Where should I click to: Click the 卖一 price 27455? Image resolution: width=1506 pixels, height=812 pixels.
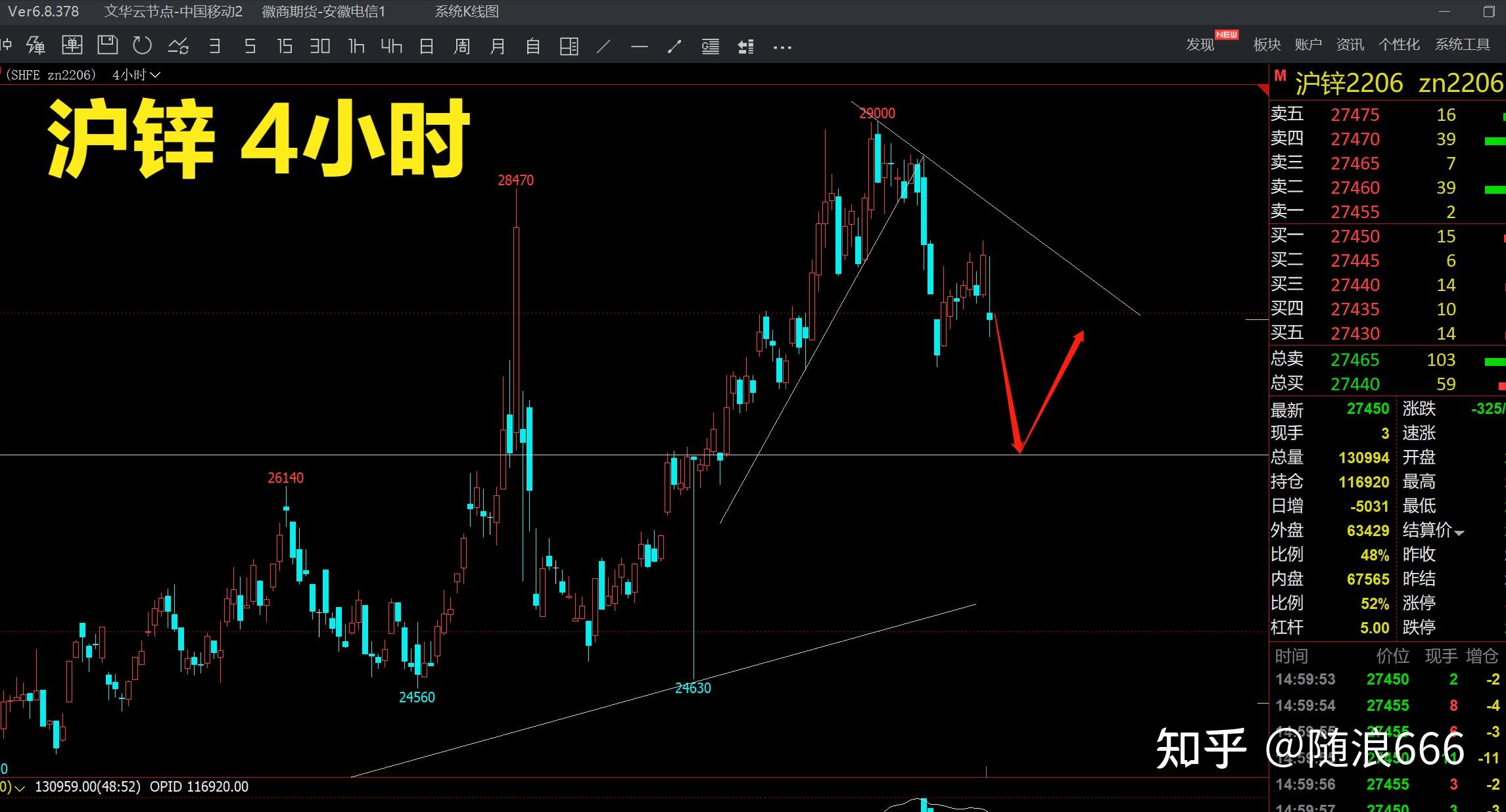pos(1355,212)
